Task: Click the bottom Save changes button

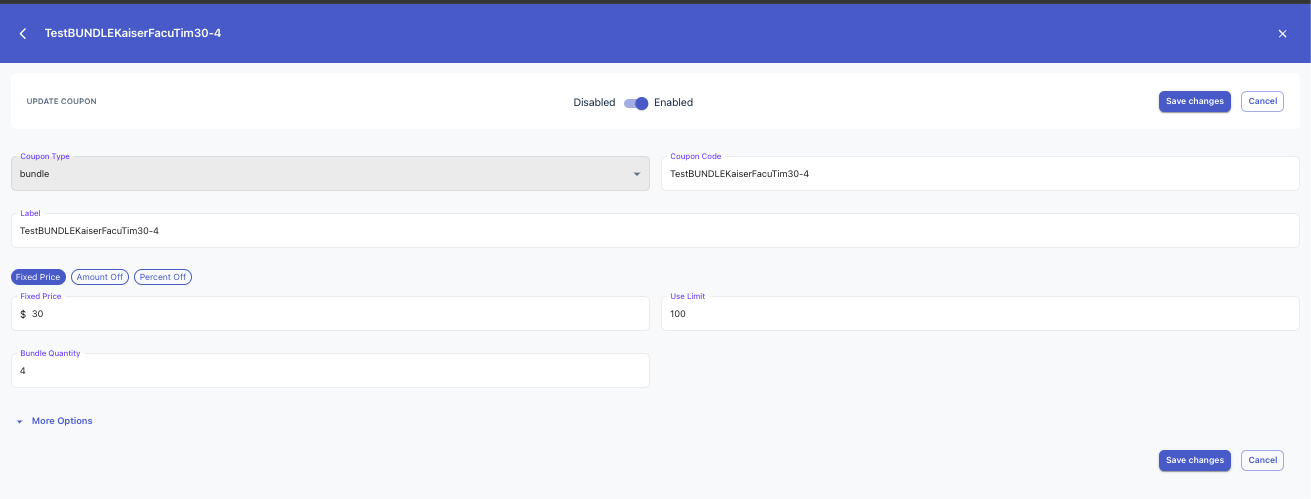Action: (1195, 460)
